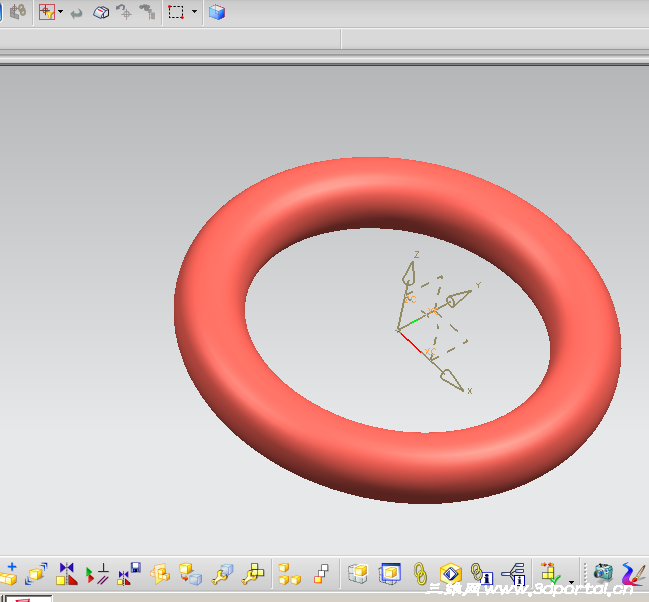Image resolution: width=649 pixels, height=602 pixels.
Task: Click the selection filter crosshair-funnel icon
Action: (x=47, y=12)
